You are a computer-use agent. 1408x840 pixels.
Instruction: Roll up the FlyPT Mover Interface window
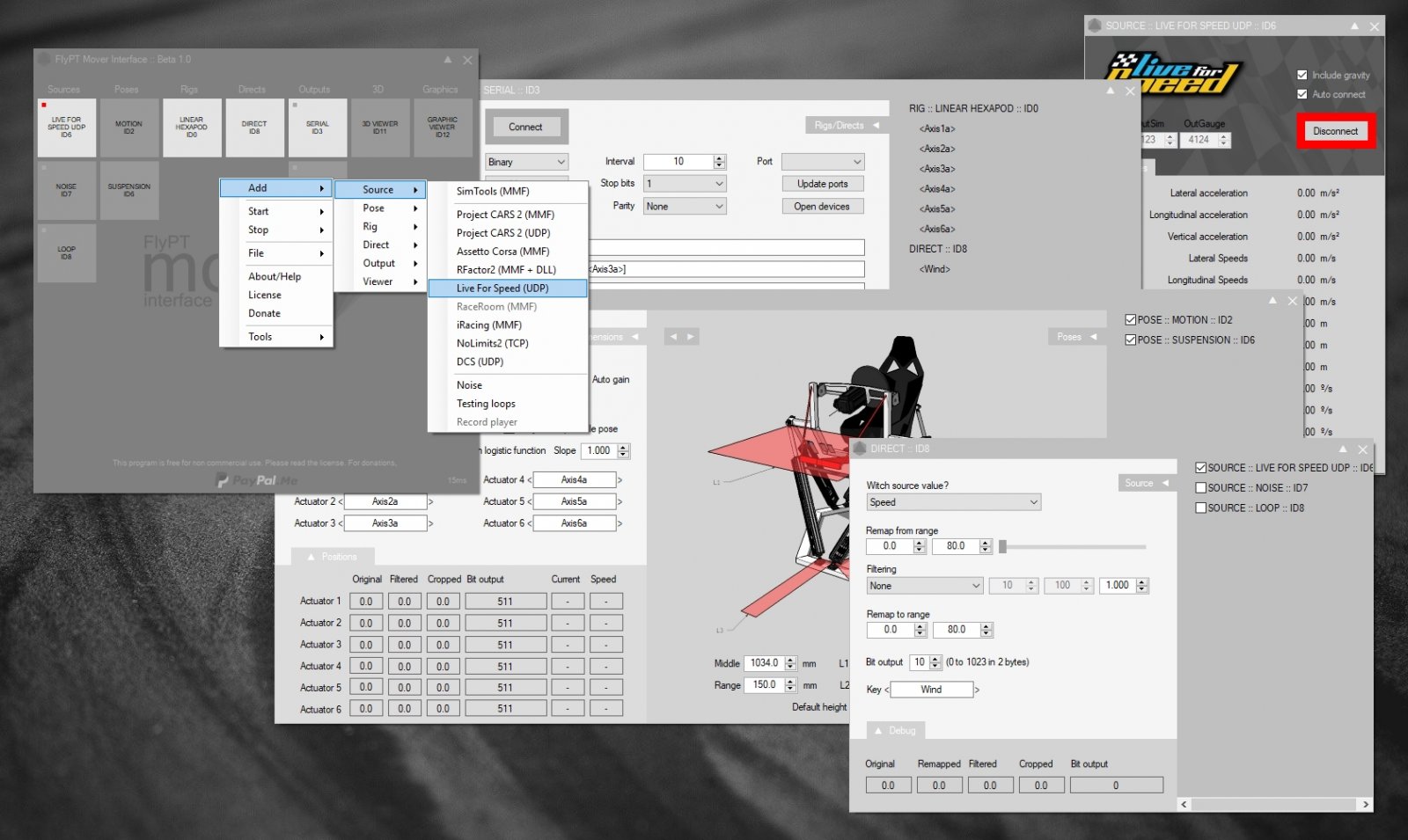[x=448, y=60]
